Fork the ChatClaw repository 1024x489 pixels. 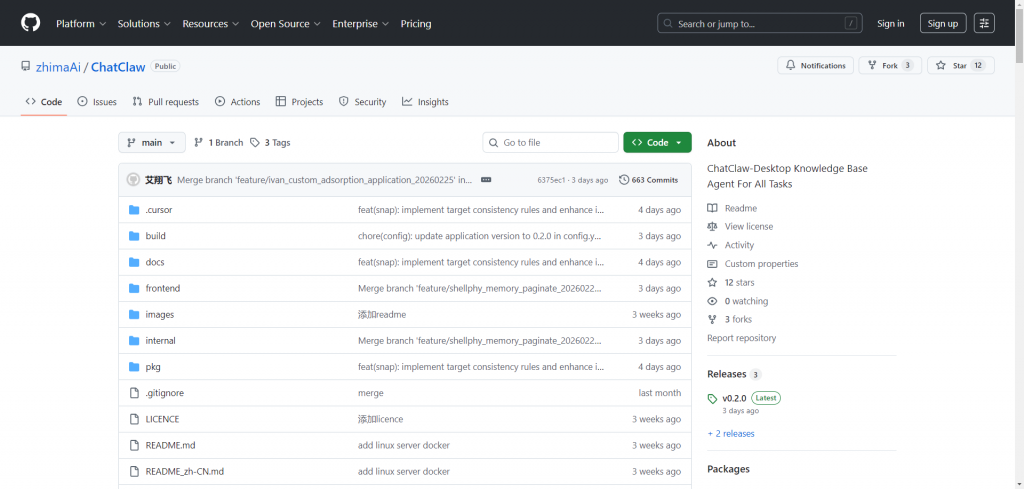point(889,66)
